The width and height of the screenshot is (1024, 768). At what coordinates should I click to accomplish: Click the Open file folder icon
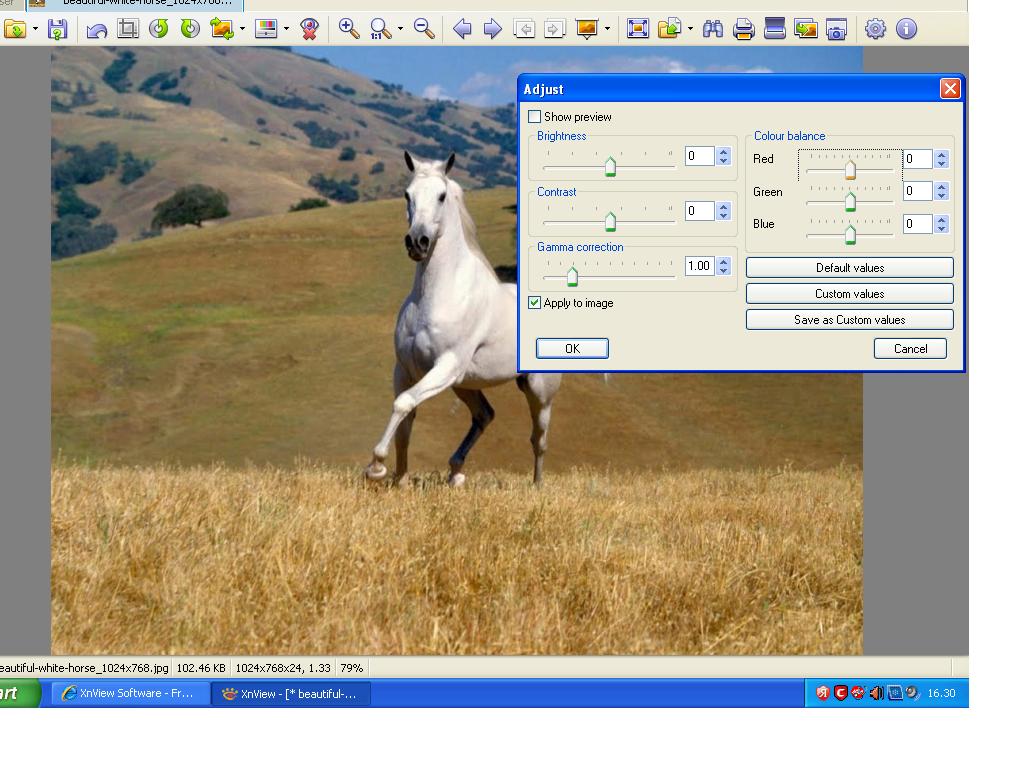(x=14, y=29)
